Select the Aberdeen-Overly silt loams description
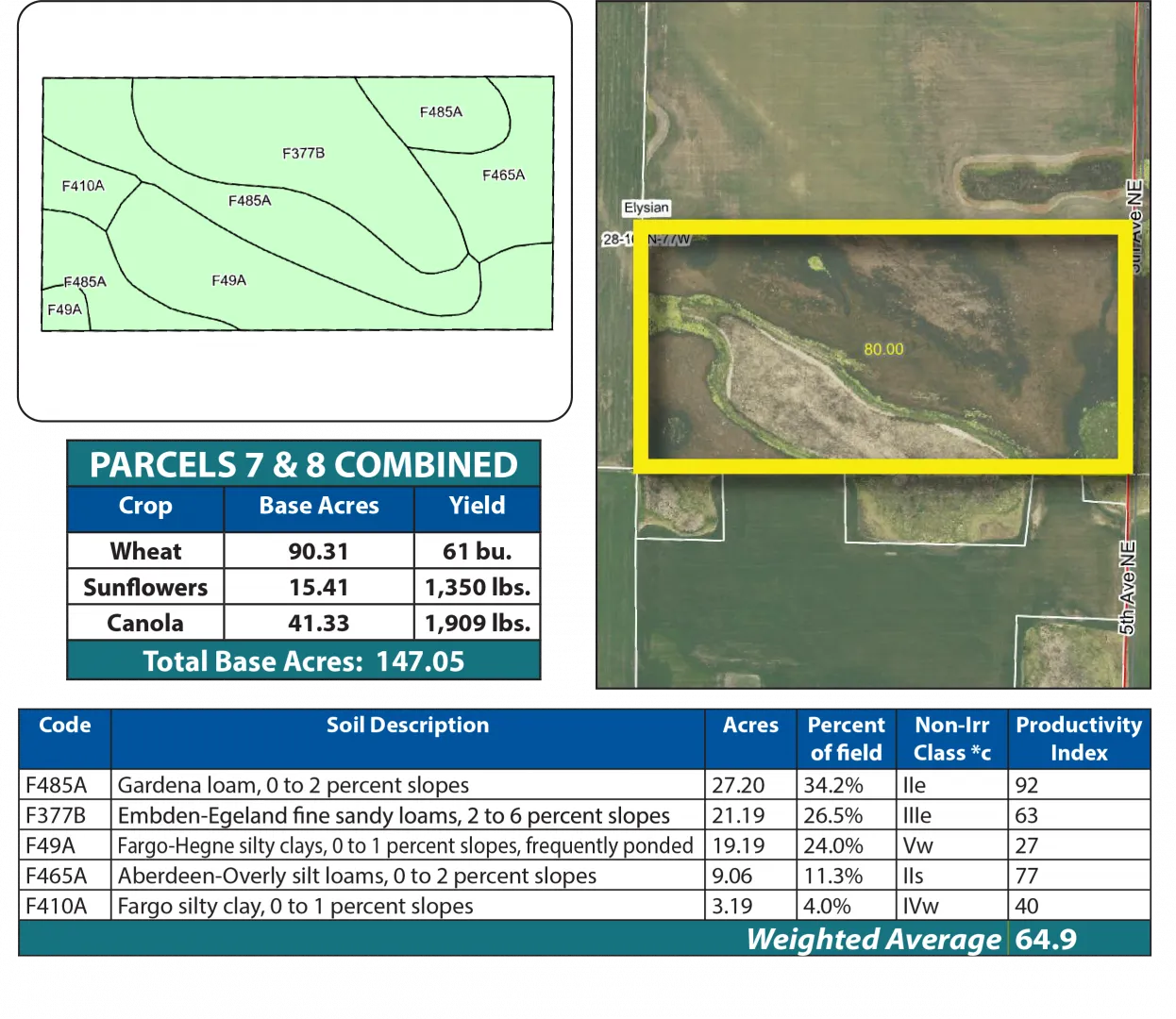Image resolution: width=1176 pixels, height=1019 pixels. (357, 876)
